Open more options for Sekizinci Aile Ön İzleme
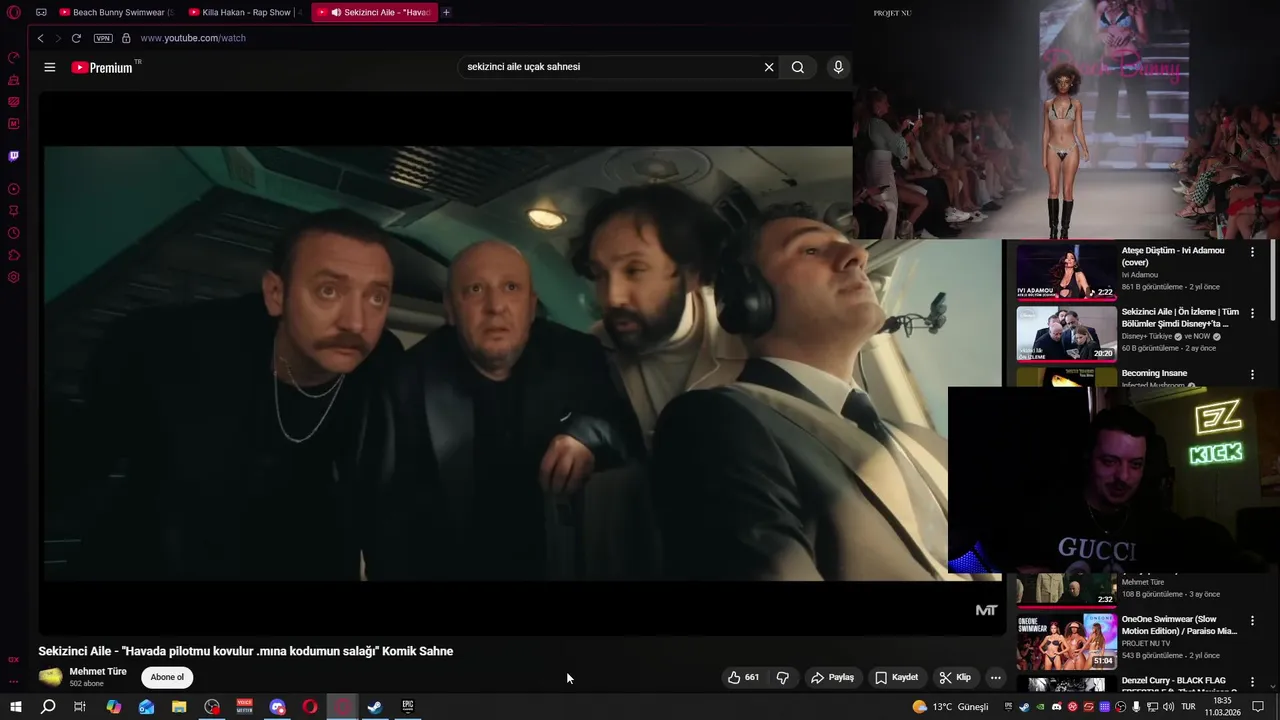This screenshot has width=1280, height=720. click(x=1252, y=313)
